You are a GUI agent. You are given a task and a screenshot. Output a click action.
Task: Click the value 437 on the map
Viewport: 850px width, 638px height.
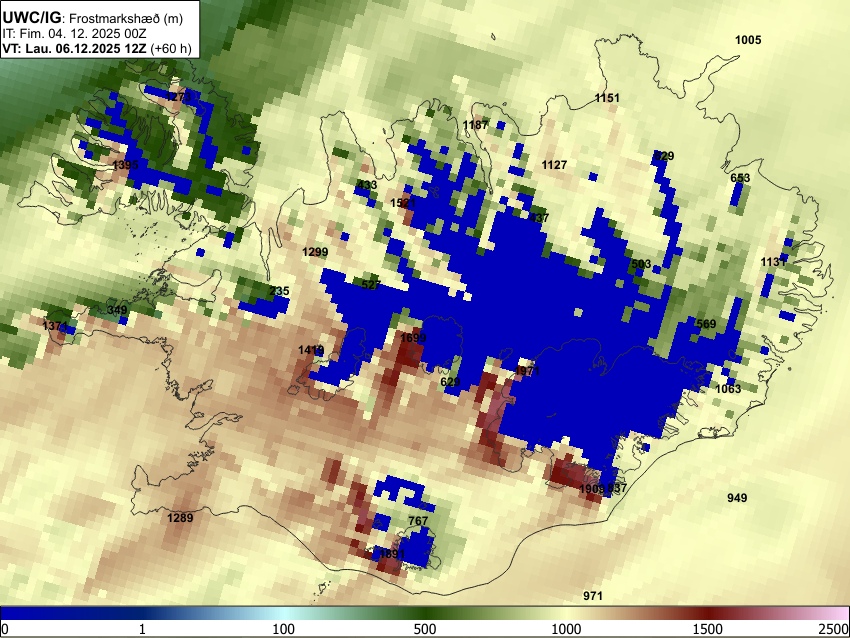539,218
